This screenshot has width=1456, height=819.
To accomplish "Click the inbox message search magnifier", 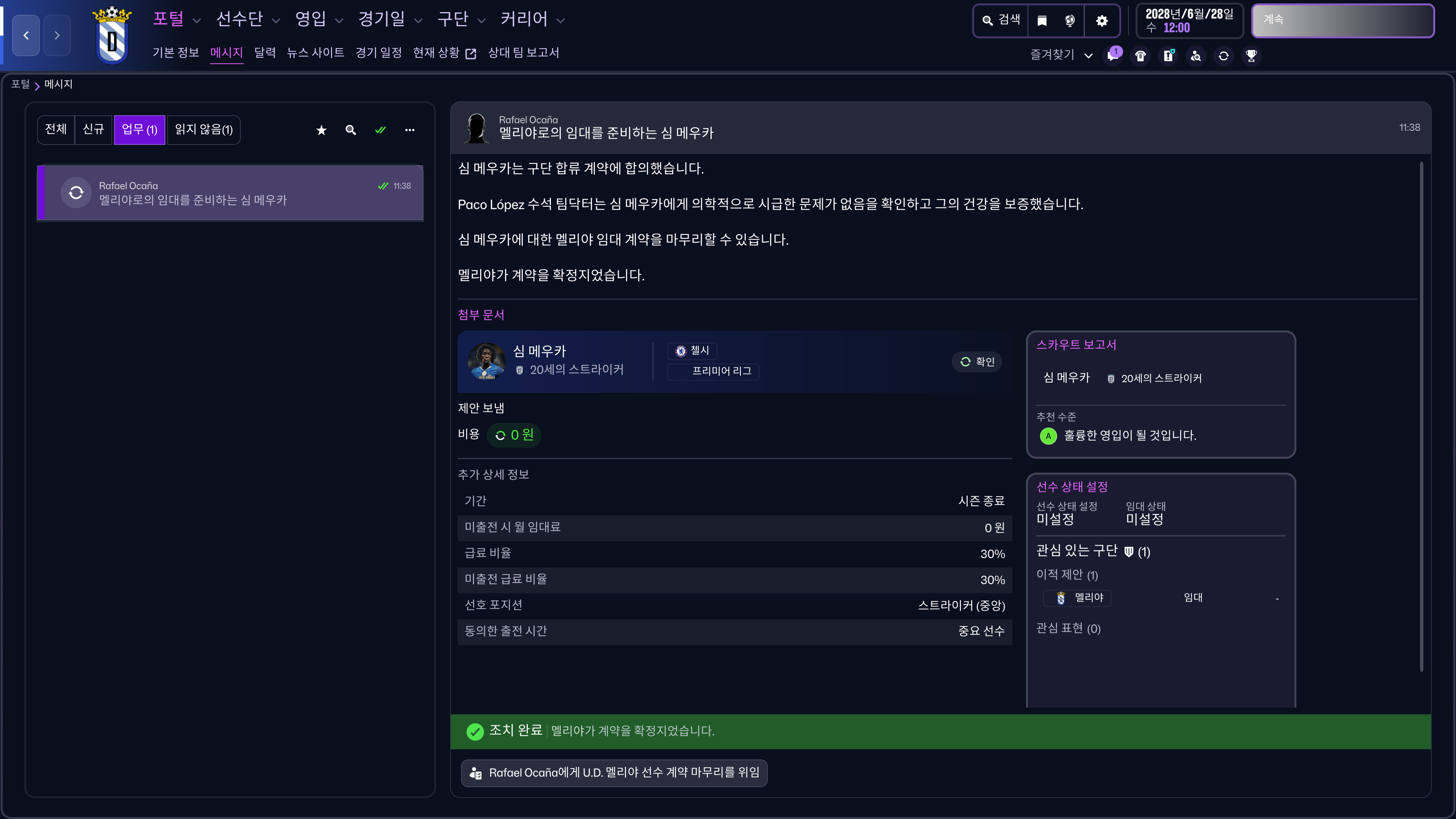I will point(350,130).
